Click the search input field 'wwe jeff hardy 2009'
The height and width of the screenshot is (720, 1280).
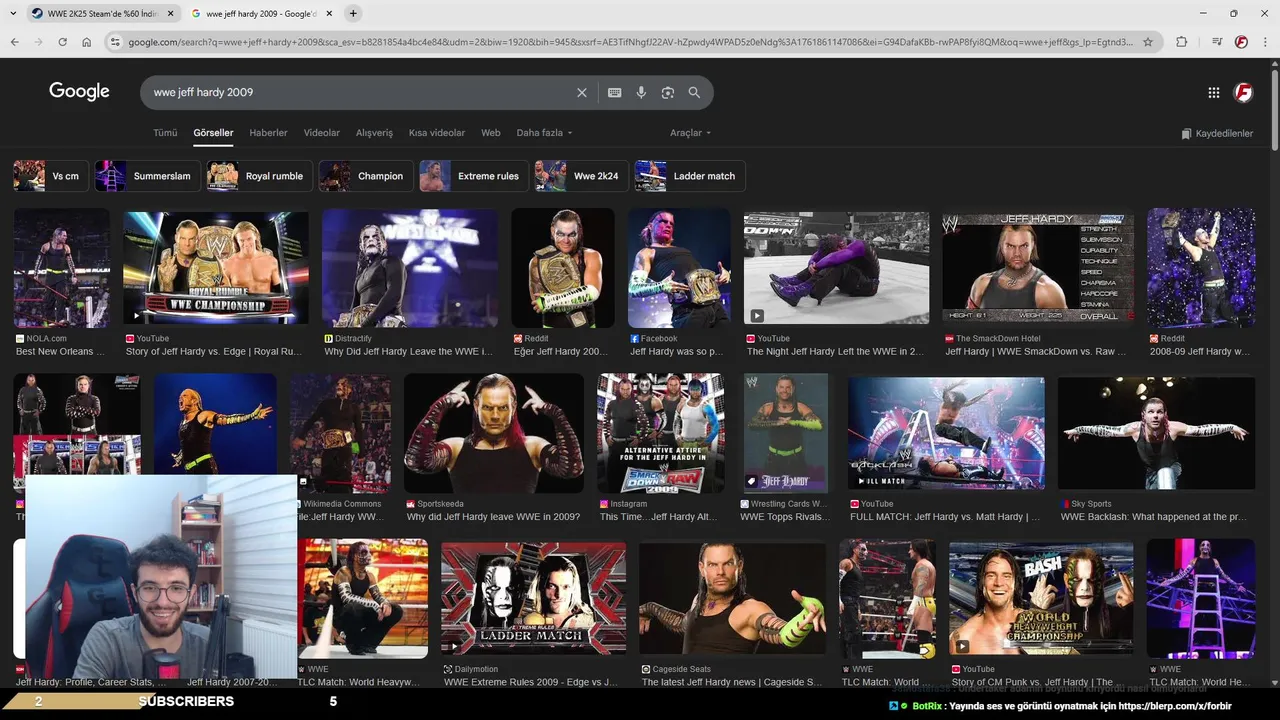360,92
